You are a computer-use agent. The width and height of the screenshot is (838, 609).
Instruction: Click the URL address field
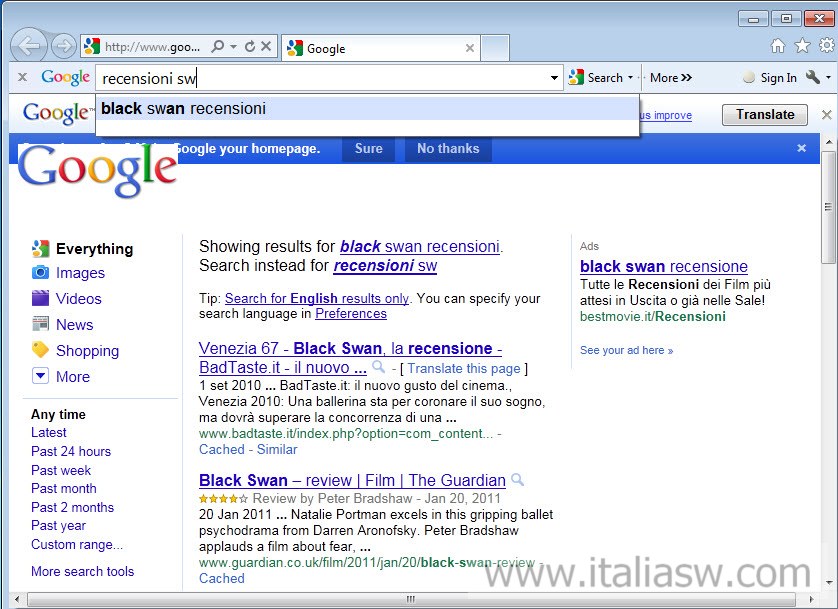(x=152, y=46)
